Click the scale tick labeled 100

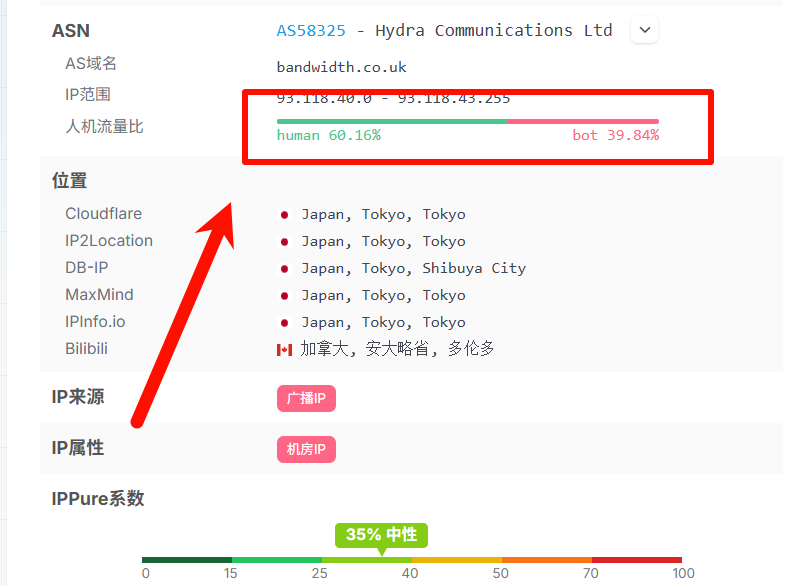point(683,574)
